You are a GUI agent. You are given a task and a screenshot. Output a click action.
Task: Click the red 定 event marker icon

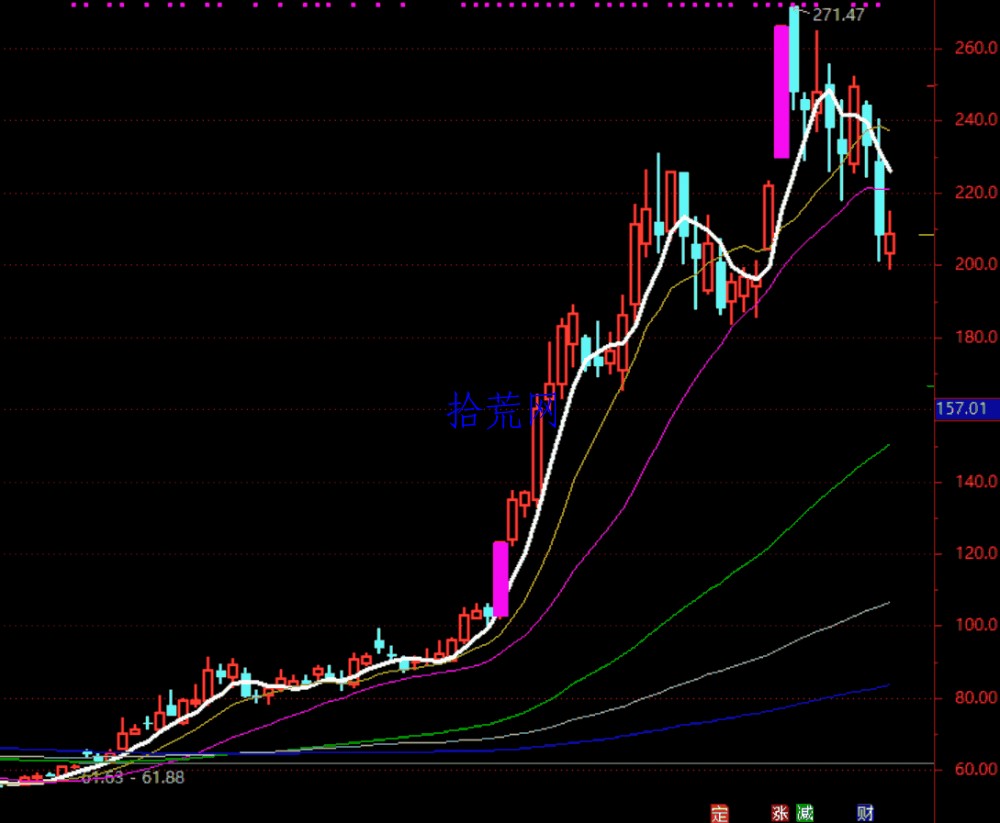pyautogui.click(x=719, y=813)
